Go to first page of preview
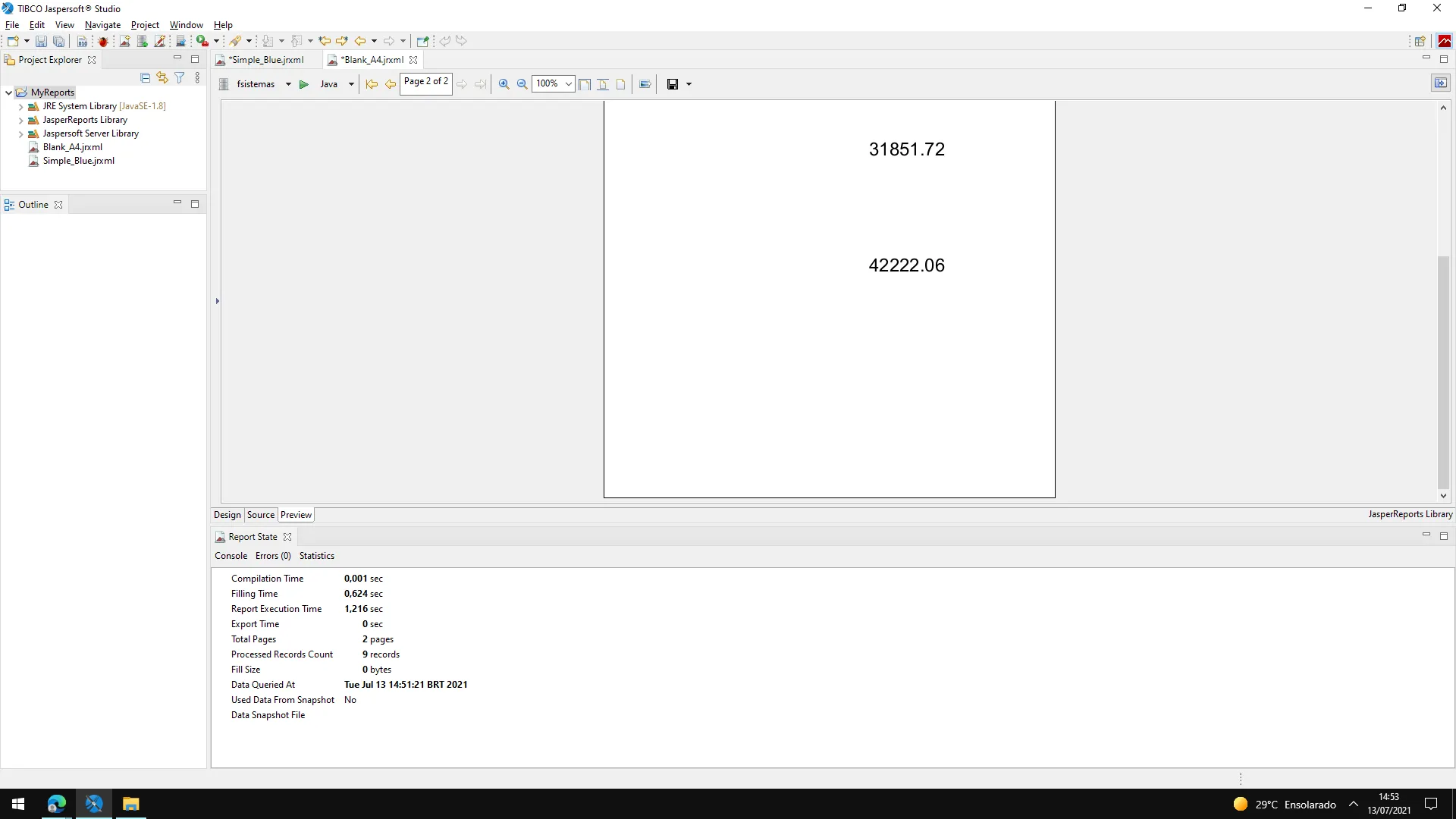The image size is (1456, 819). [x=372, y=84]
